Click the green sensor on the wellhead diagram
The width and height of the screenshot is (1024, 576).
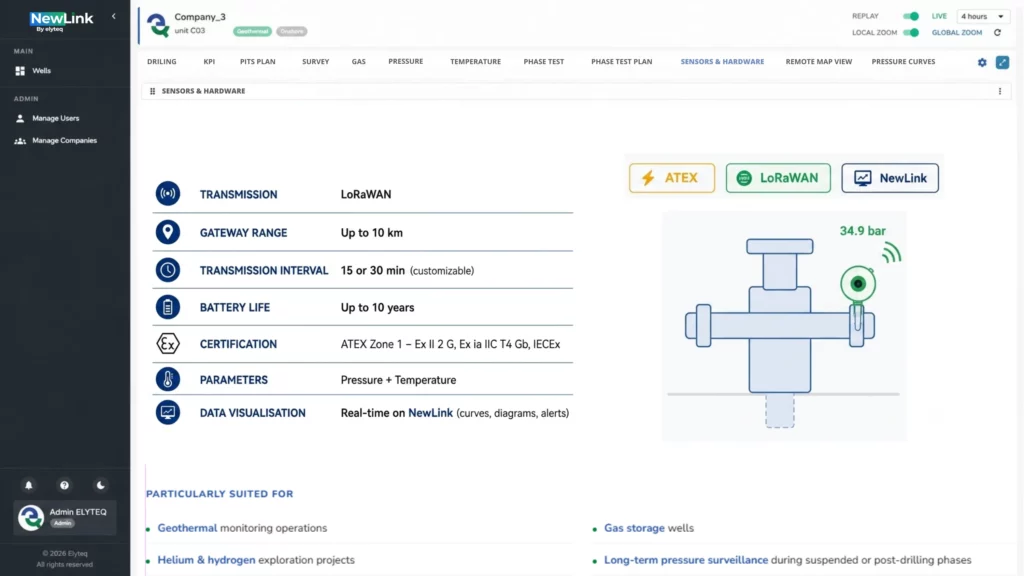tap(858, 284)
